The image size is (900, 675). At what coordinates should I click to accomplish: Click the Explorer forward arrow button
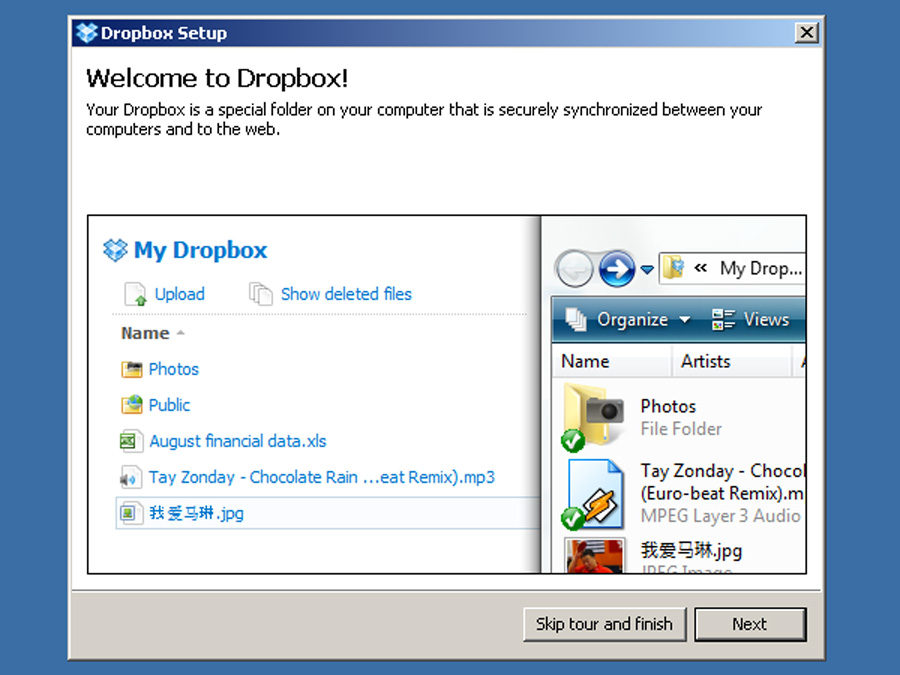(617, 268)
